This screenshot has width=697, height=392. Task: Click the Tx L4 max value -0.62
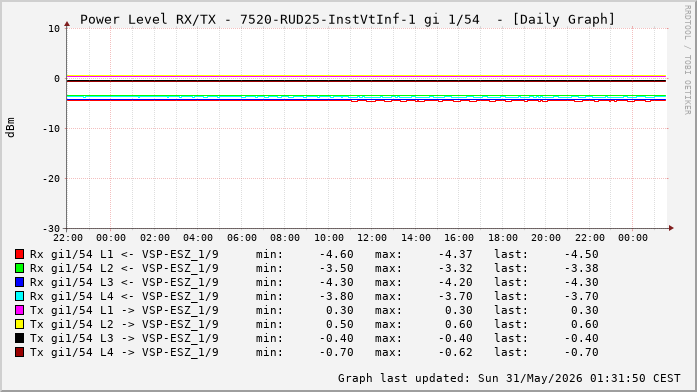456,352
